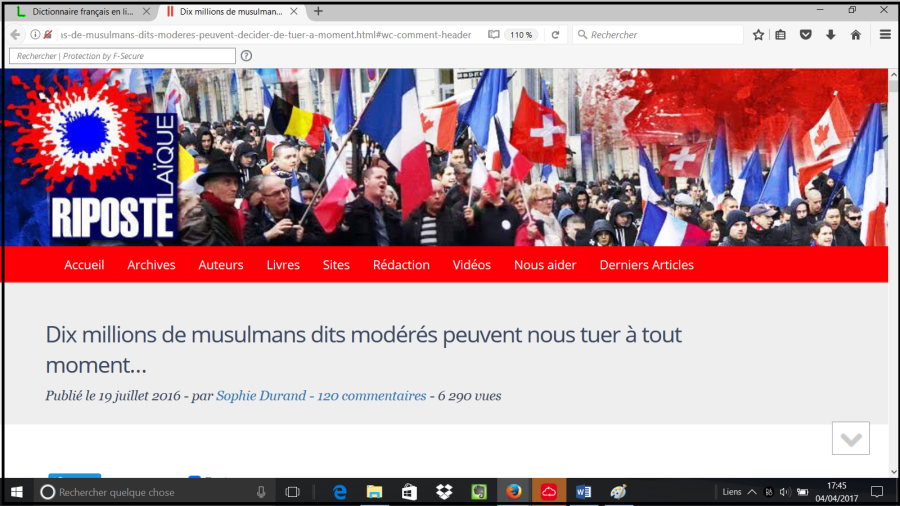Viewport: 900px width, 506px height.
Task: Open the Derniers Articles navigation link
Action: (646, 265)
